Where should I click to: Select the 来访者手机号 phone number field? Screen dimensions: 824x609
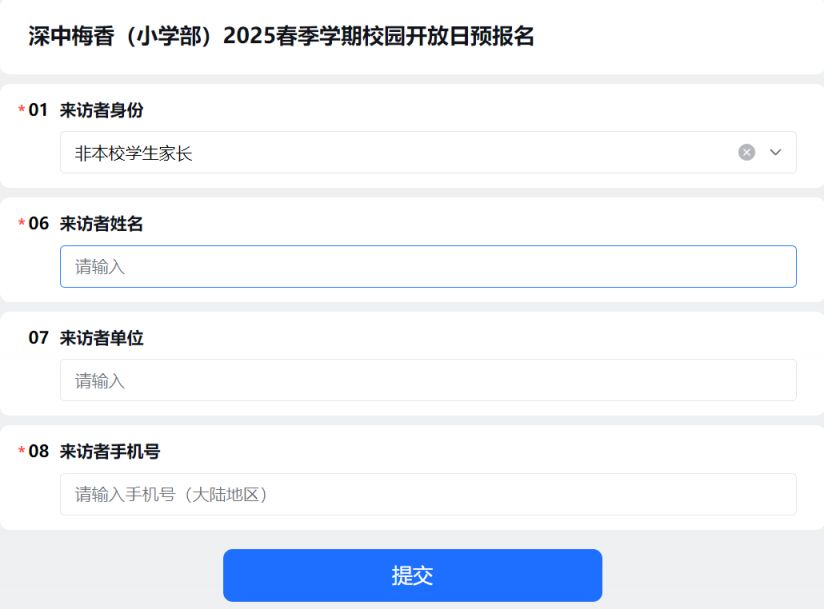(x=428, y=494)
